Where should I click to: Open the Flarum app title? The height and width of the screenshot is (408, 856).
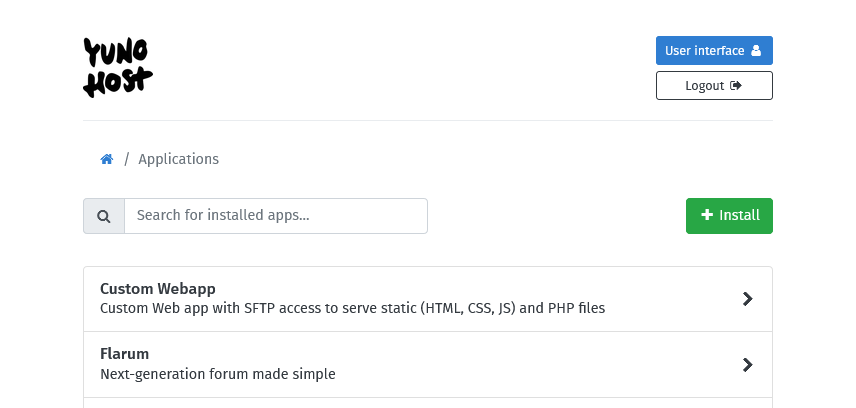[x=124, y=354]
